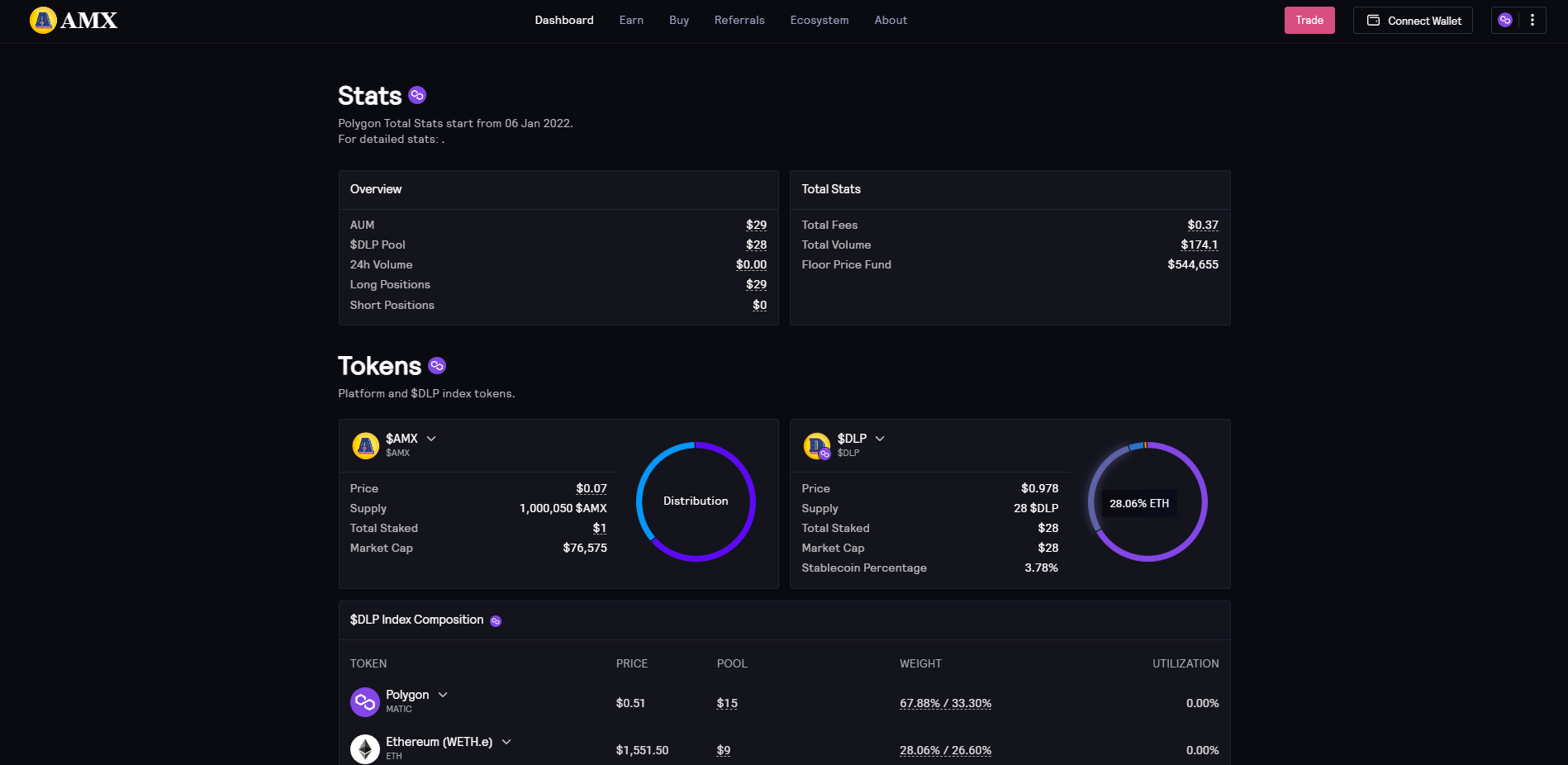Click the $AMX Distribution donut chart
The width and height of the screenshot is (1568, 765).
pos(696,501)
